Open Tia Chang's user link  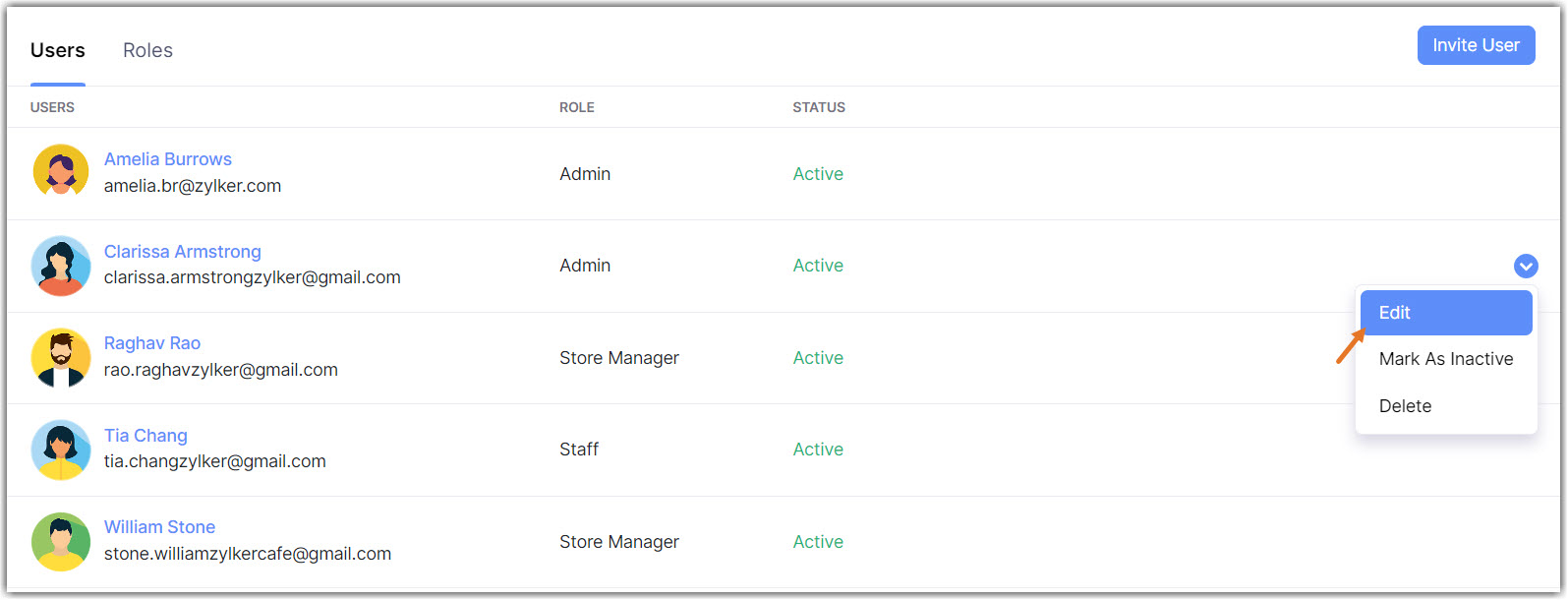tap(145, 436)
